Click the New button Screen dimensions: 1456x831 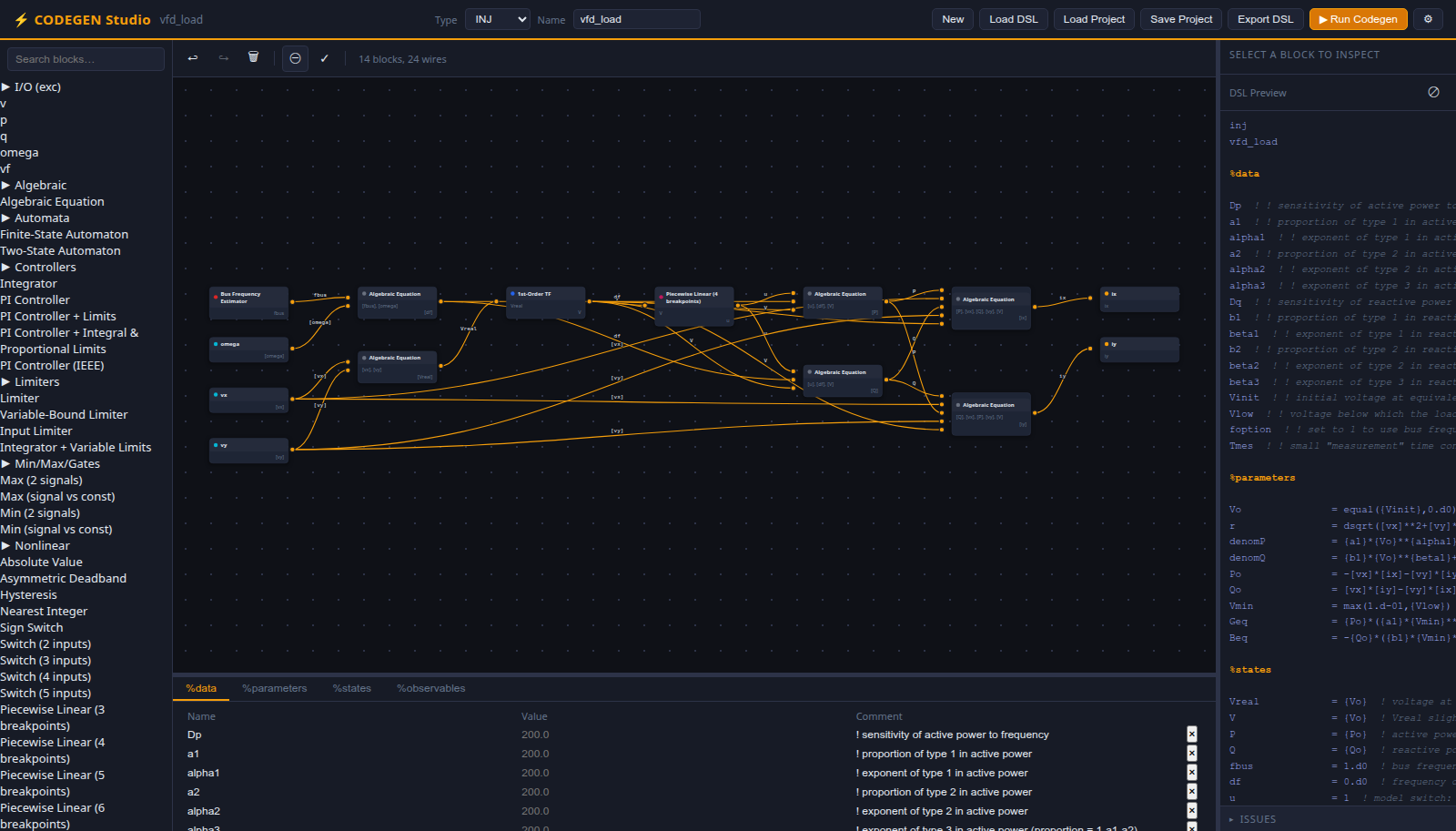(x=953, y=19)
